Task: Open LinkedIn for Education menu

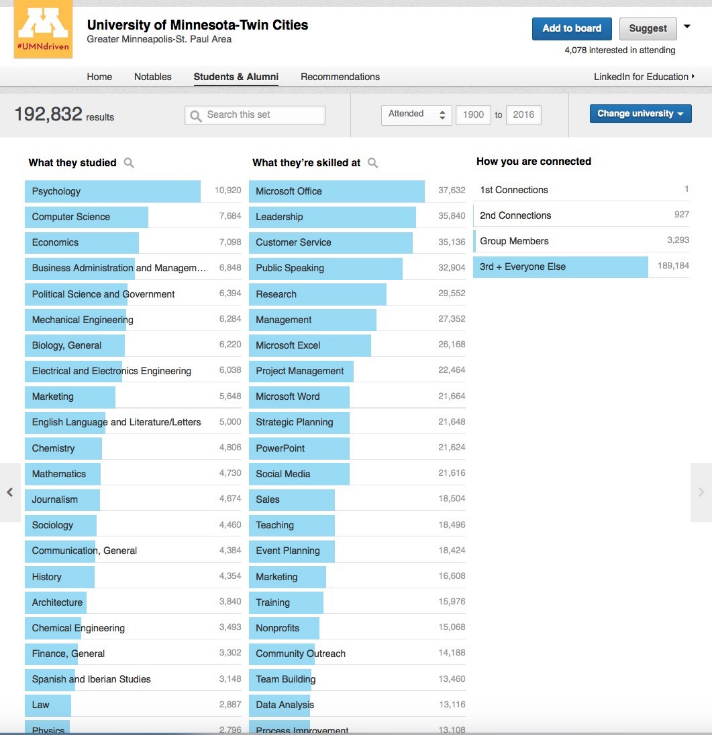Action: tap(644, 77)
